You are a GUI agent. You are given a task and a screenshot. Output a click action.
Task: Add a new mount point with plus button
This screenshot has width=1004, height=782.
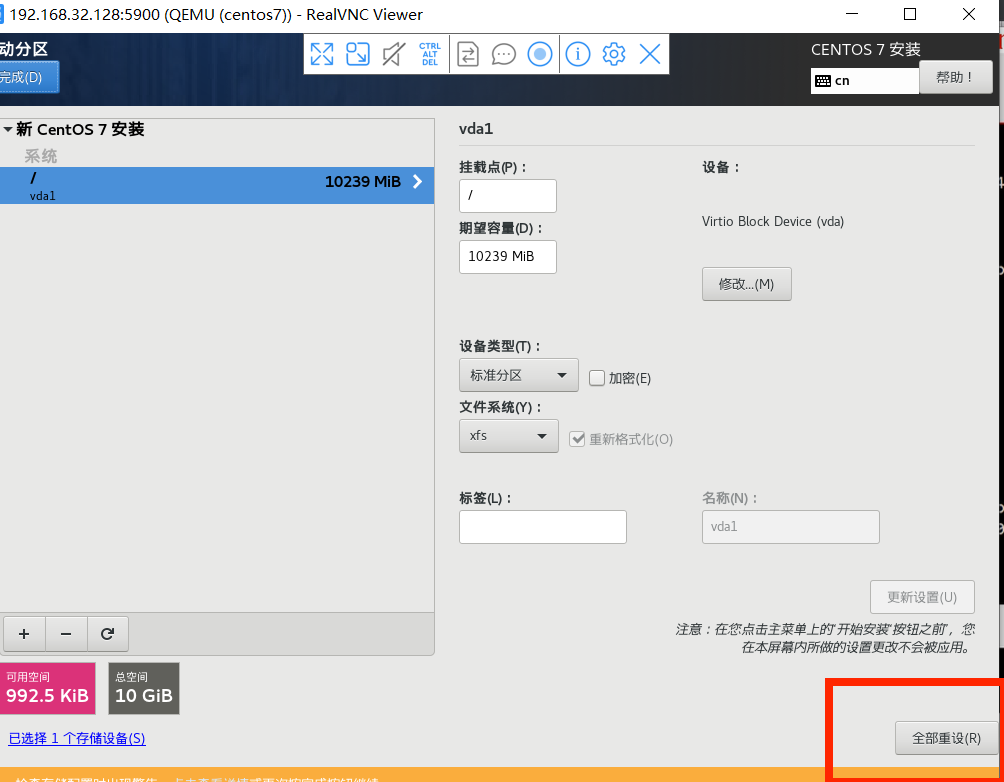(x=24, y=634)
